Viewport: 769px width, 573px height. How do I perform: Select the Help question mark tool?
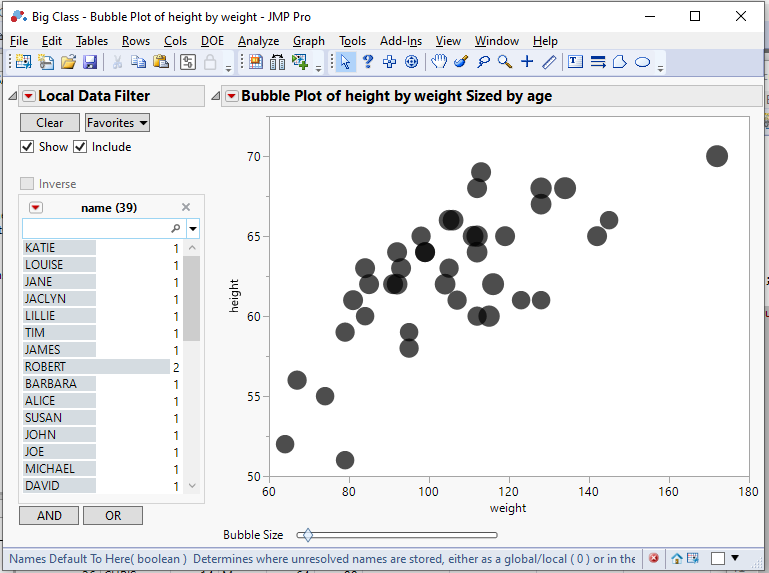click(368, 62)
